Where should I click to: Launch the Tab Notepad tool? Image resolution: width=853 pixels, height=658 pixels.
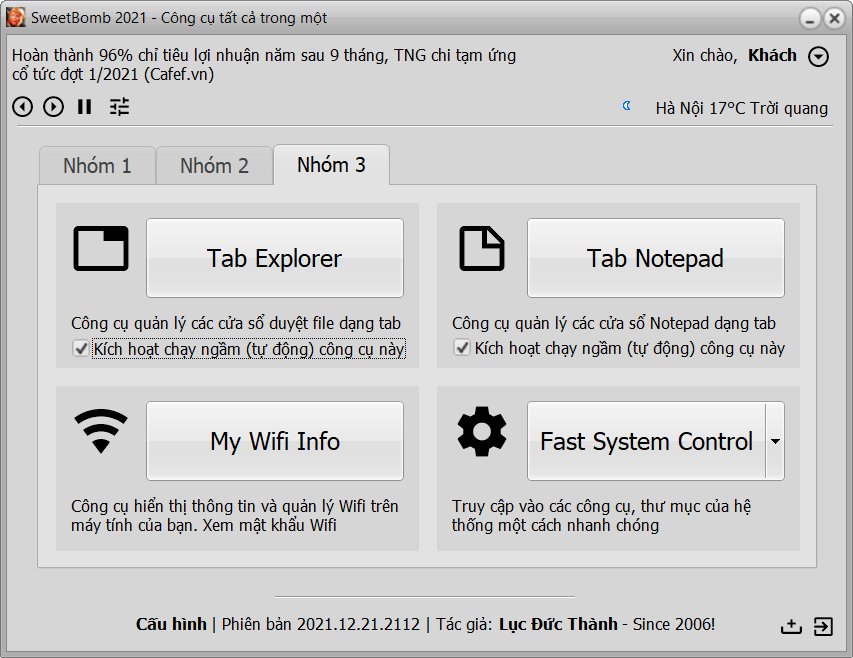pos(655,258)
